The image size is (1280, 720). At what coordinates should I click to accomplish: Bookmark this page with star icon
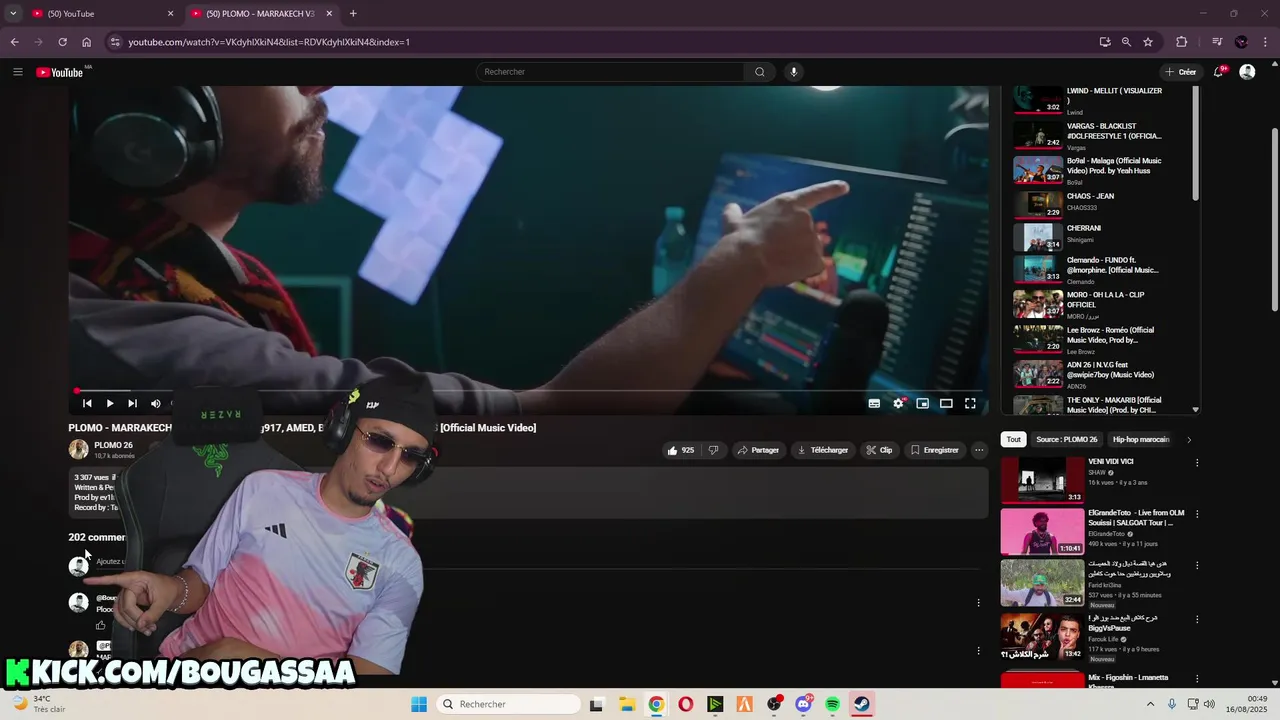pyautogui.click(x=1148, y=42)
